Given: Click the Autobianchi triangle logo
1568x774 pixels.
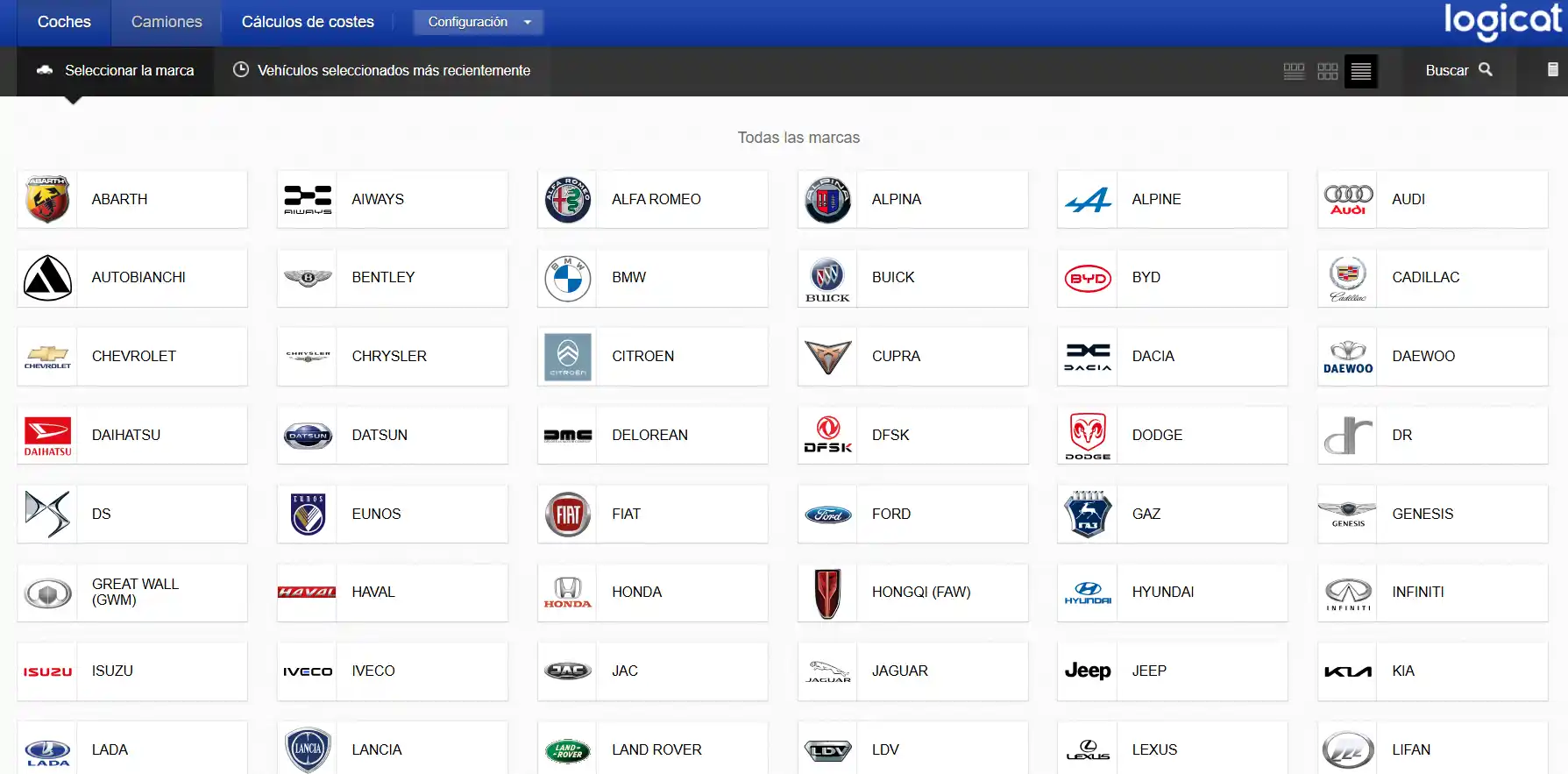Looking at the screenshot, I should pyautogui.click(x=47, y=278).
